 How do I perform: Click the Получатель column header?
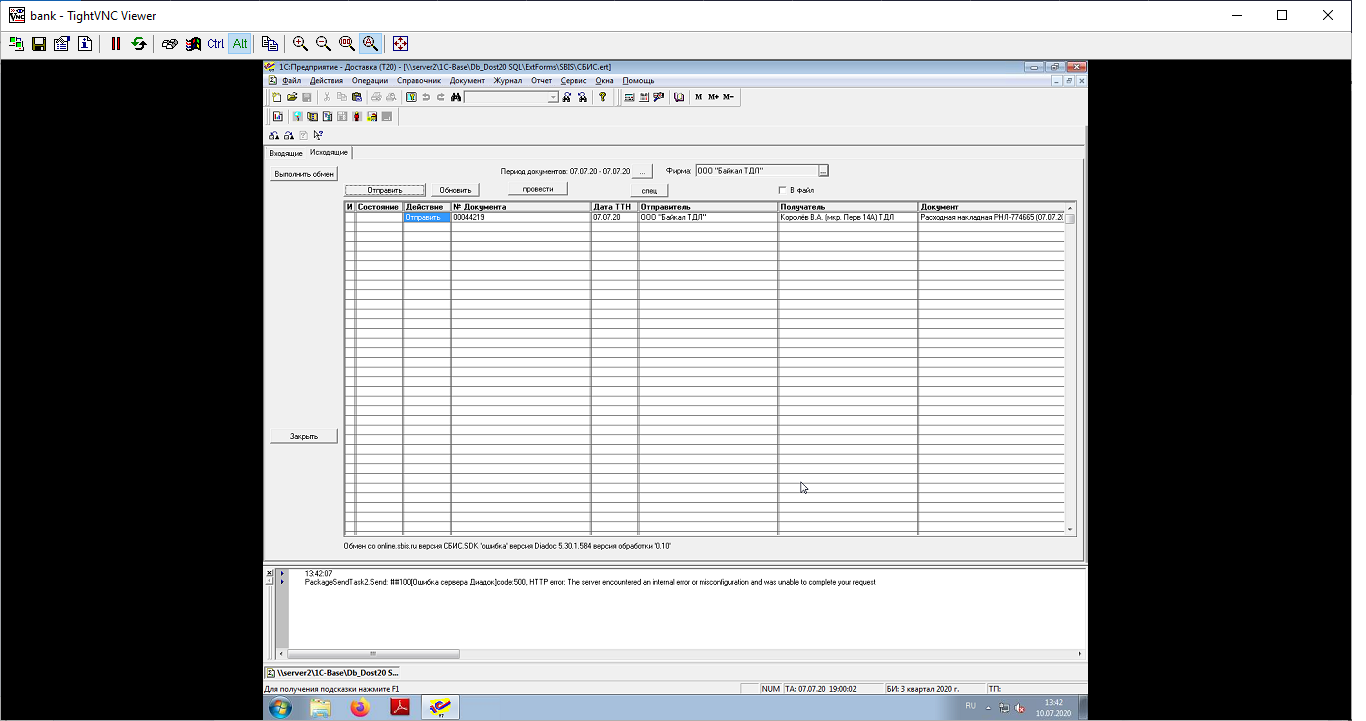point(848,207)
